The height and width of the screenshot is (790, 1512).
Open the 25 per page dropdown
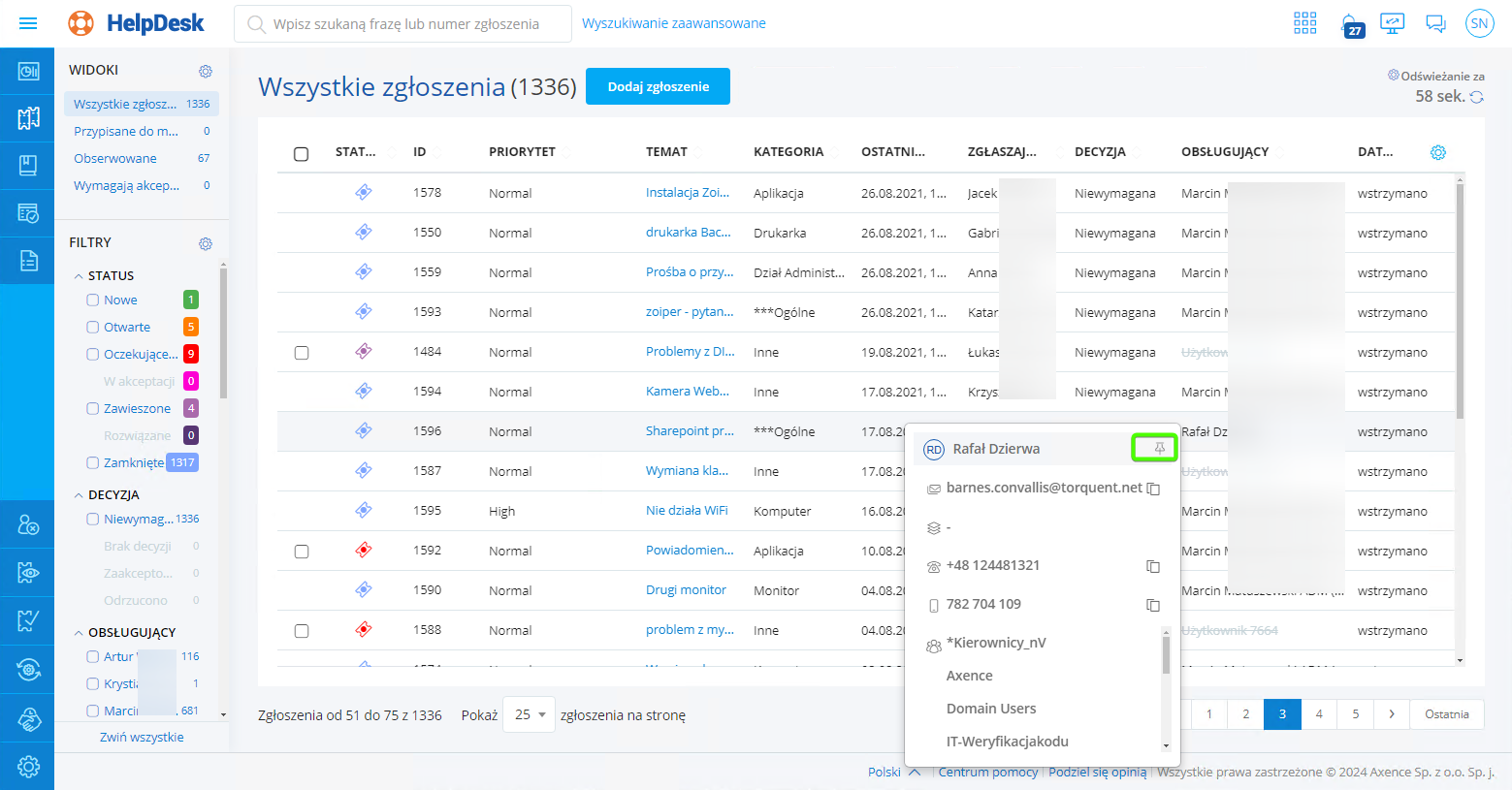(530, 714)
